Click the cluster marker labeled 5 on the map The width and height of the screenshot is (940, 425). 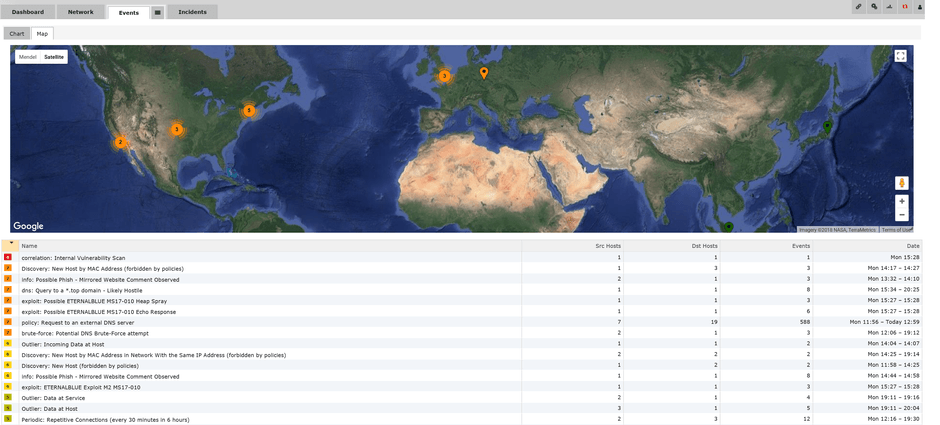tap(249, 110)
